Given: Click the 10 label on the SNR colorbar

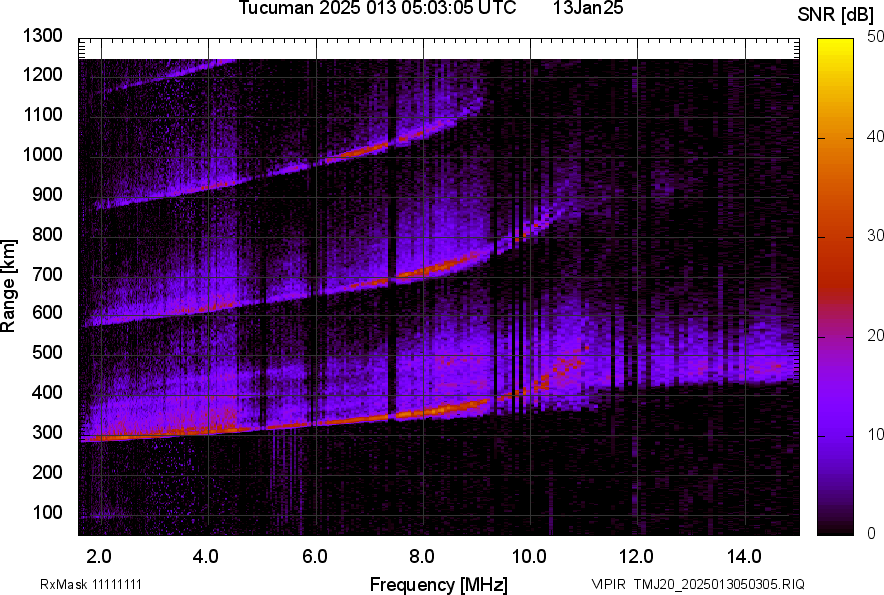Looking at the screenshot, I should coord(876,435).
